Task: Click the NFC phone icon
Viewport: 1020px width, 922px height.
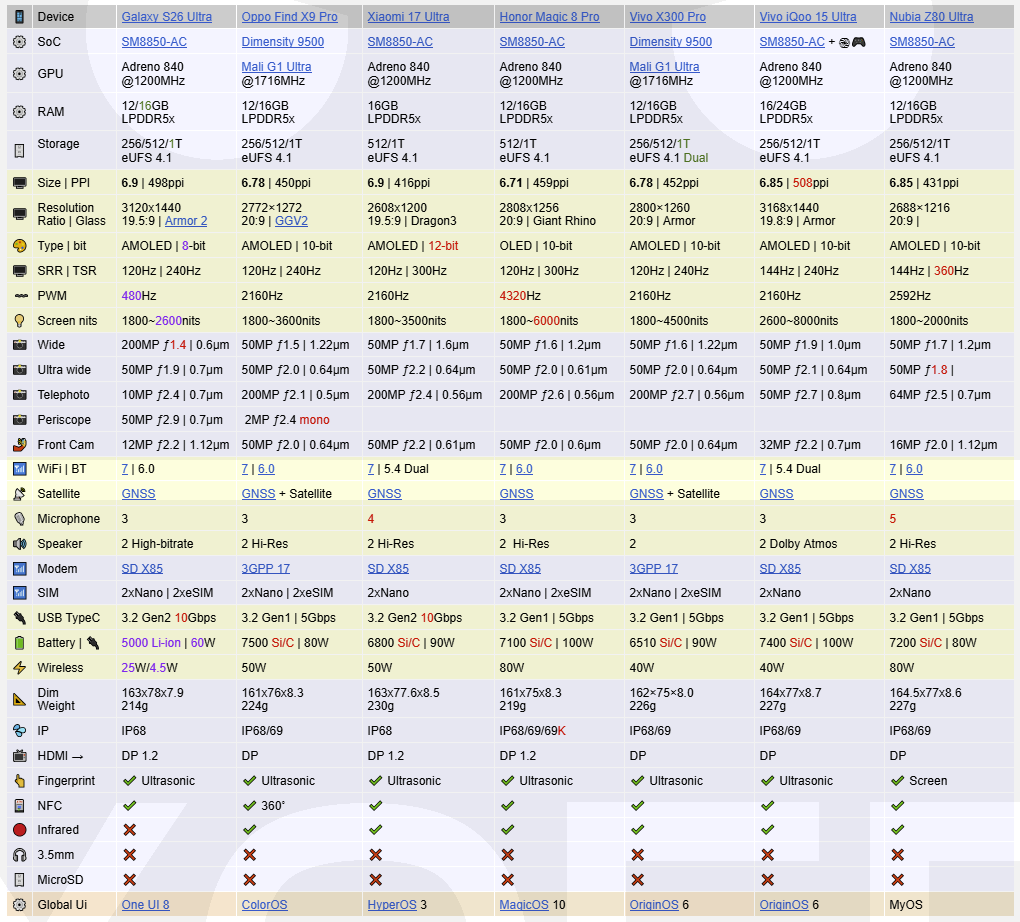Action: point(20,806)
